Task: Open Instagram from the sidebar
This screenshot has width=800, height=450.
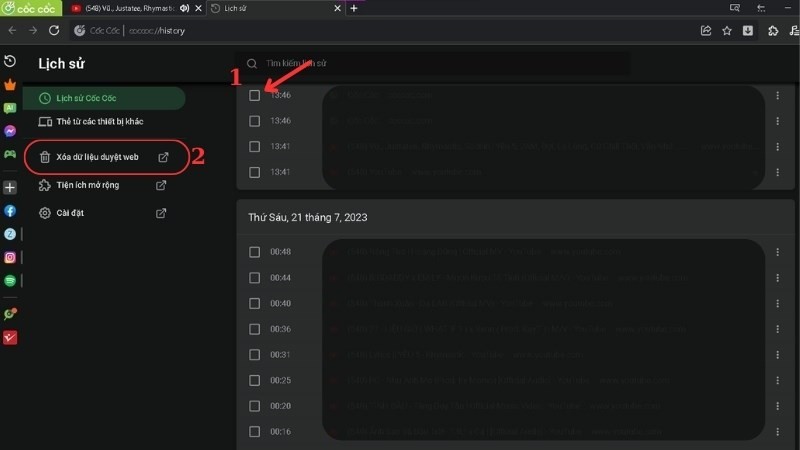Action: pyautogui.click(x=10, y=258)
